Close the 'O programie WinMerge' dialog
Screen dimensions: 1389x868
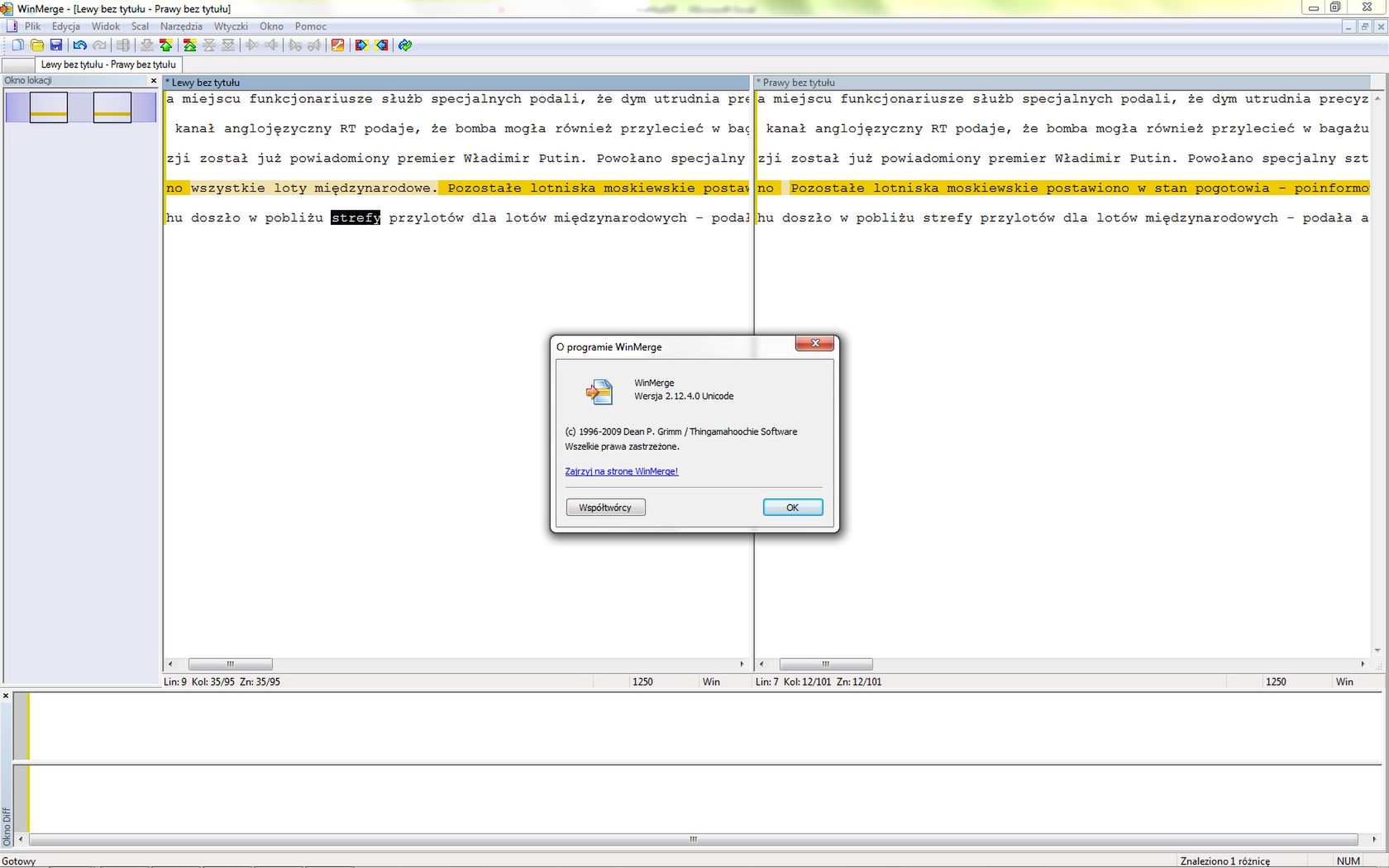click(x=815, y=343)
